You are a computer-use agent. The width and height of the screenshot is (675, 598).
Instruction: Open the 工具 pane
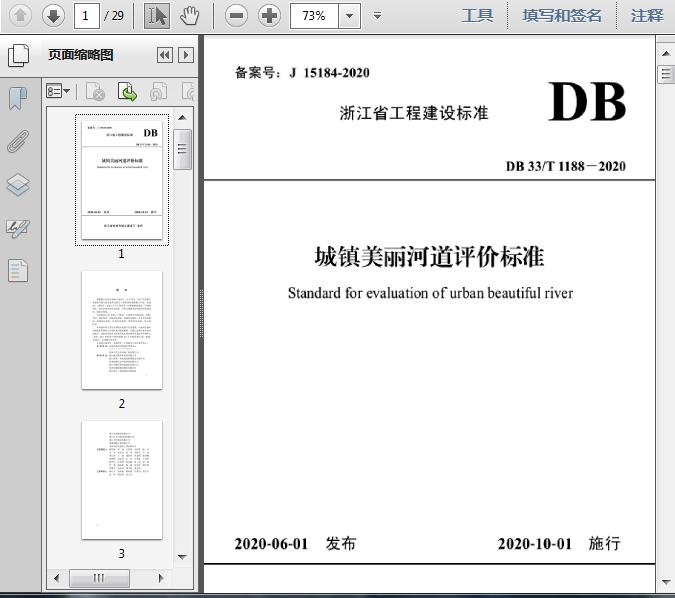tap(477, 16)
